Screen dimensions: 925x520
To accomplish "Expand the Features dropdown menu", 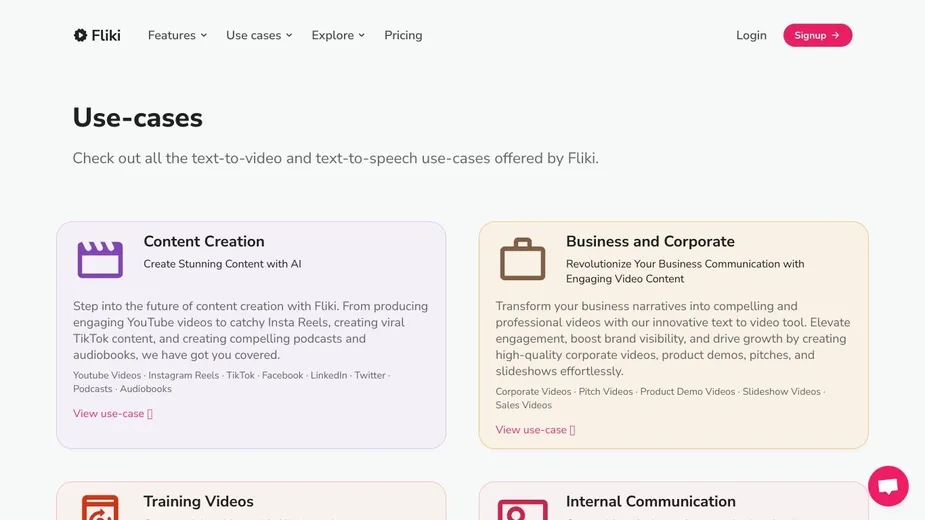I will tap(178, 35).
